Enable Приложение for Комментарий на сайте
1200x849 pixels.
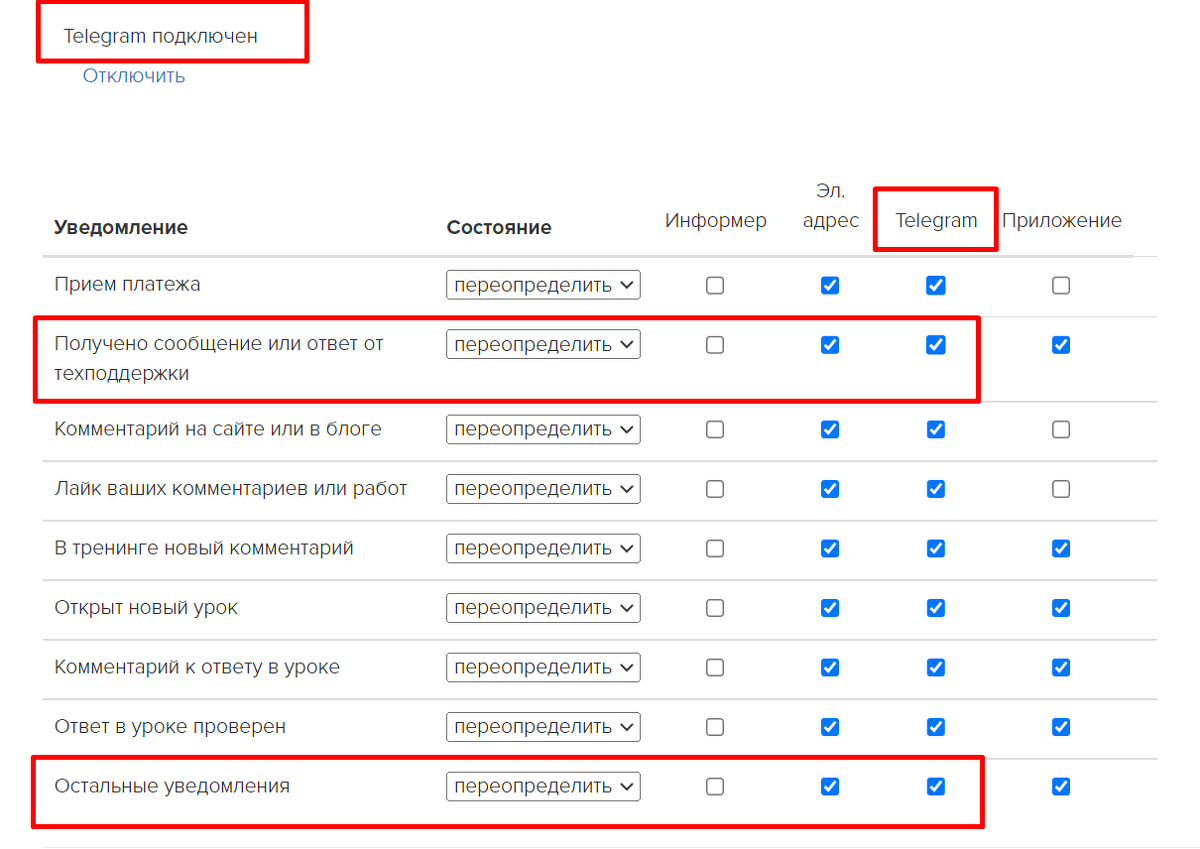1061,429
